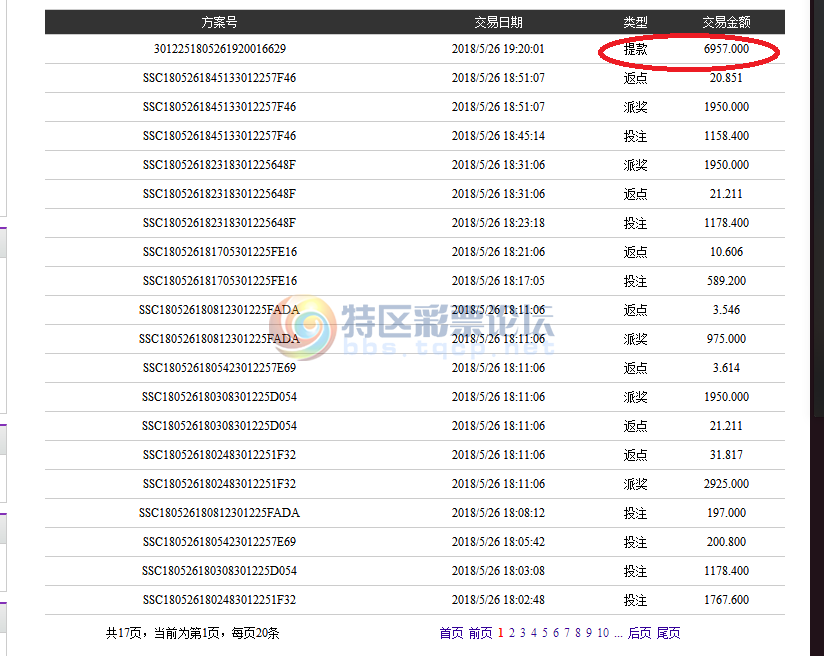The image size is (824, 656).
Task: Click the 投注 amount 200.800
Action: click(726, 541)
